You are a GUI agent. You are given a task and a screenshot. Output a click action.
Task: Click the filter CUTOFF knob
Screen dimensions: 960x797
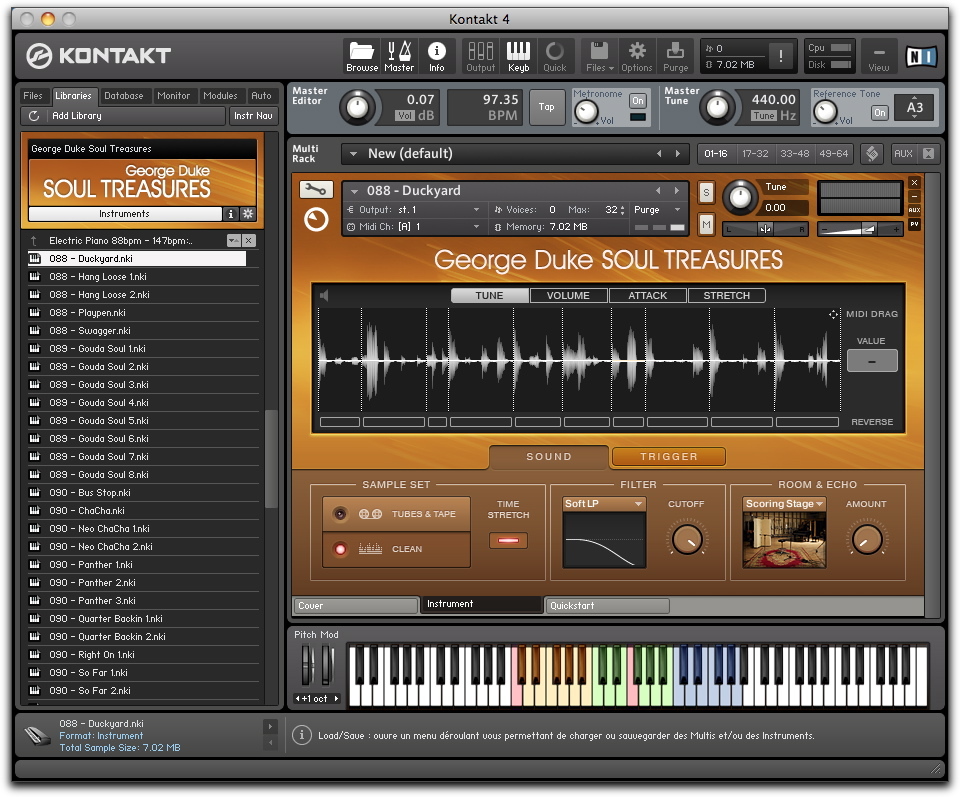coord(687,539)
